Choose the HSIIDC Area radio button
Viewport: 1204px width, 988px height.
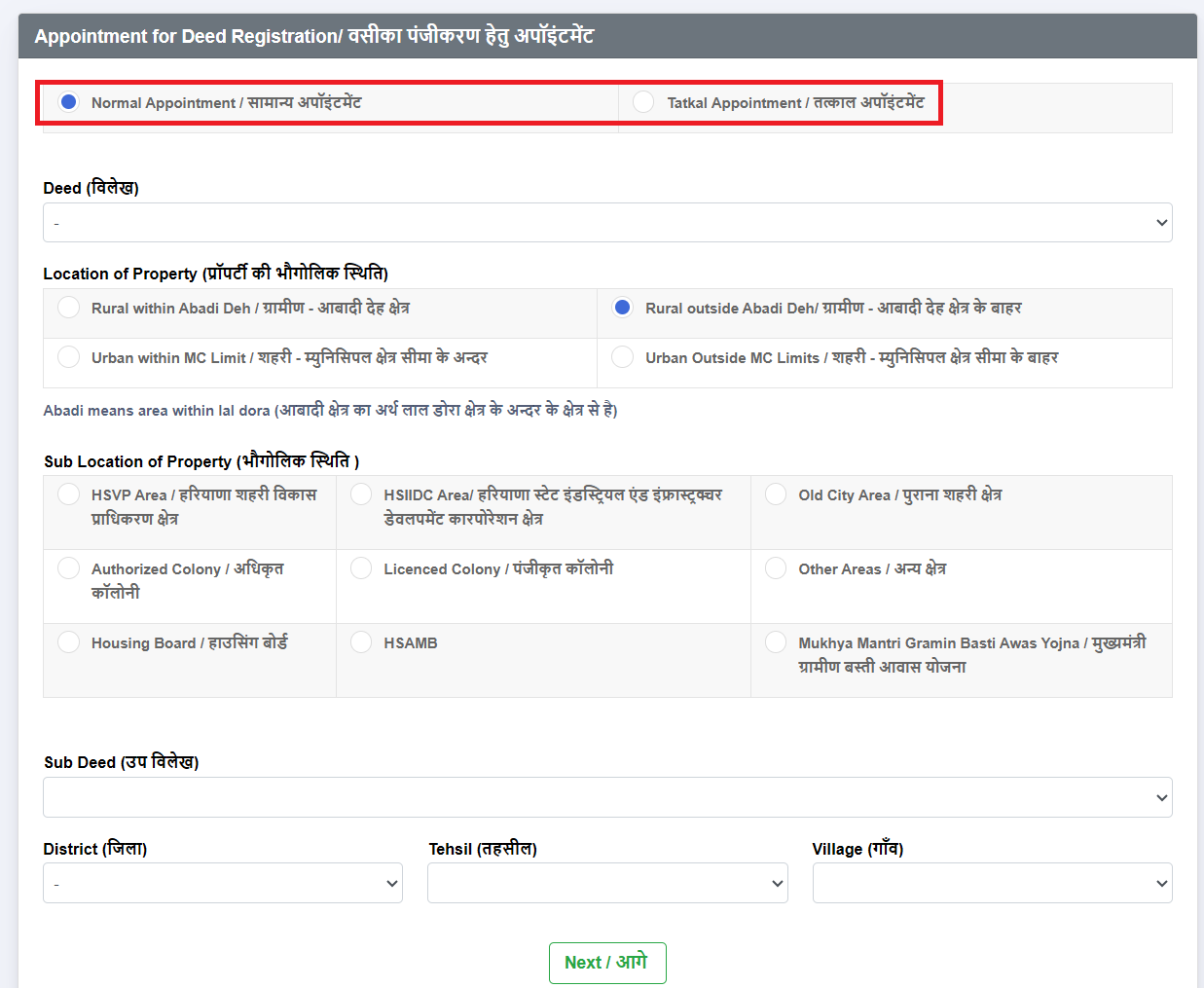(361, 494)
